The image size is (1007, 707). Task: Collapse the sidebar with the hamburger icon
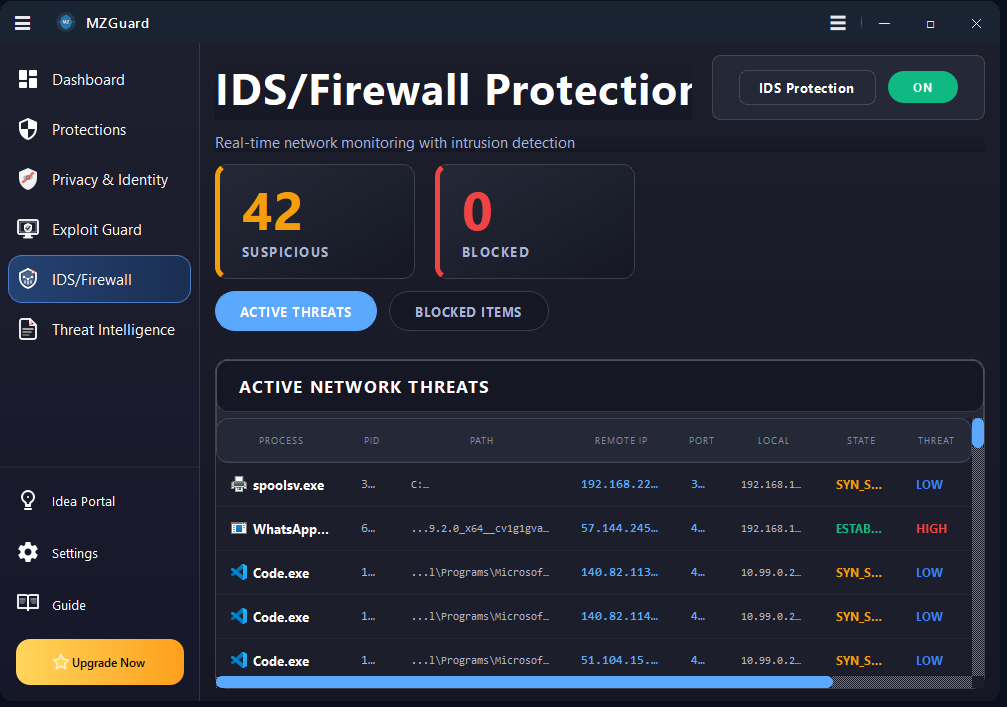[22, 22]
